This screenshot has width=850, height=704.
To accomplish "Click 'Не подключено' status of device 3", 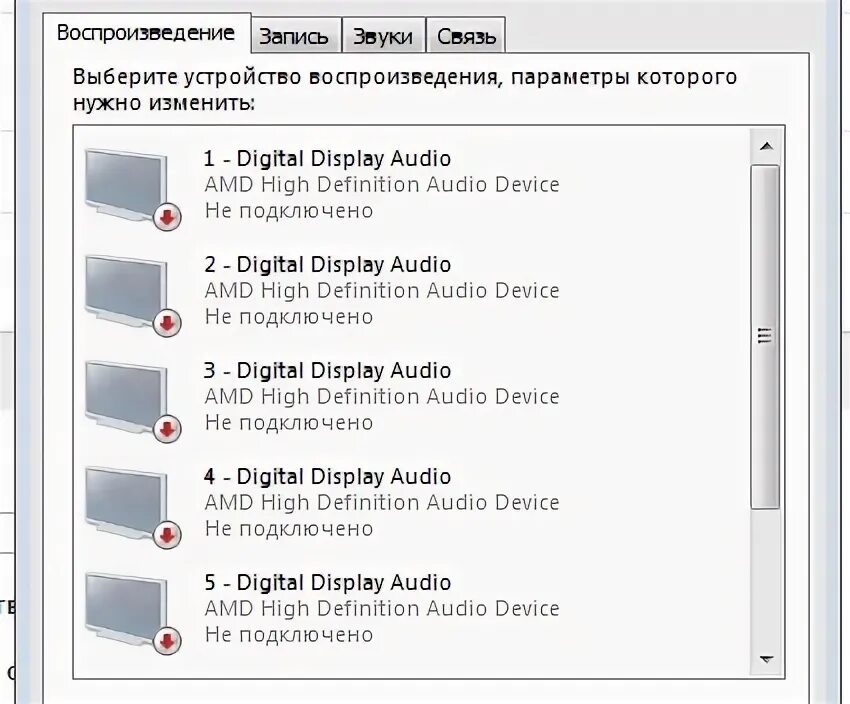I will [x=289, y=423].
